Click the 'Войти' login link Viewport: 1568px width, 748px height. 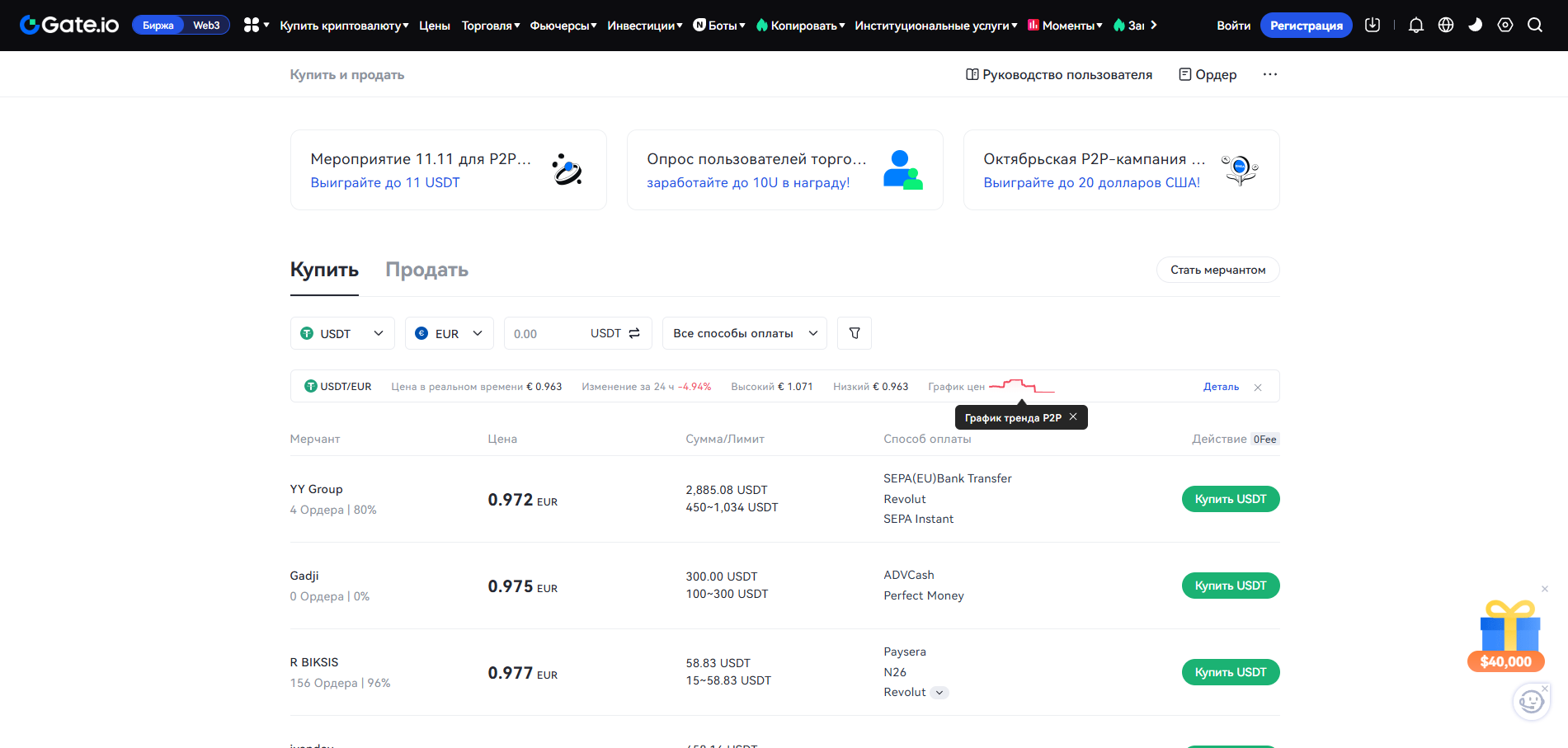tap(1234, 26)
